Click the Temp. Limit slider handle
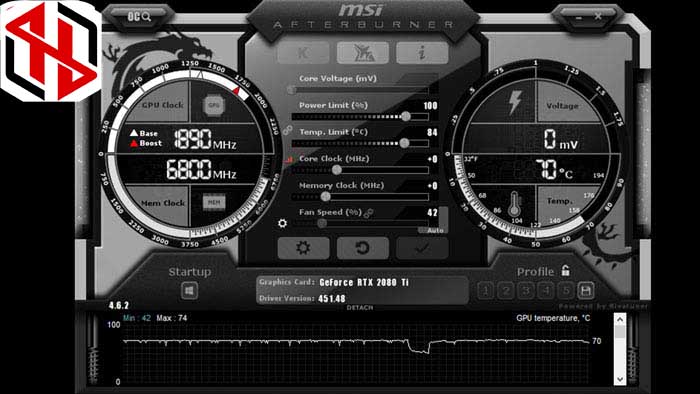 404,143
